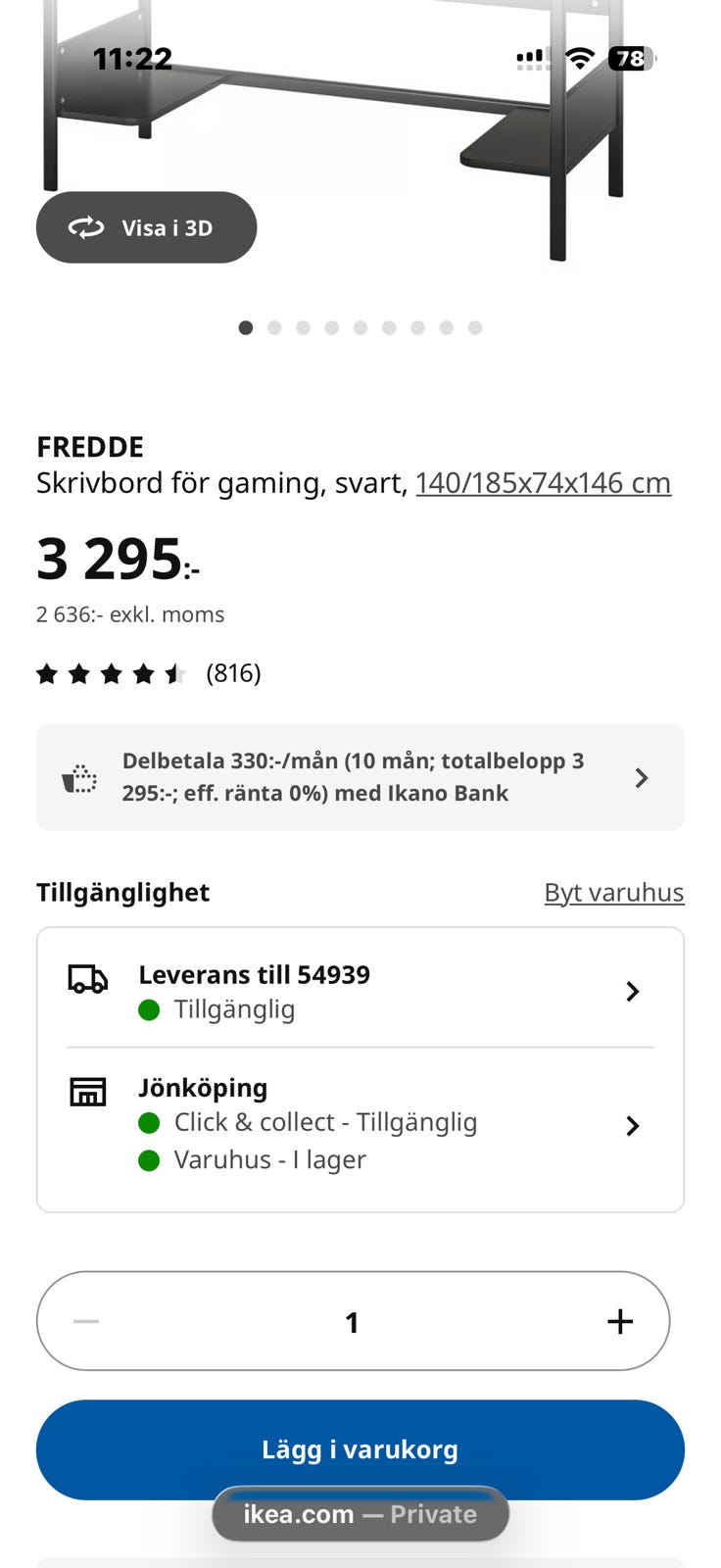Tap the battery indicator showing 78

632,59
